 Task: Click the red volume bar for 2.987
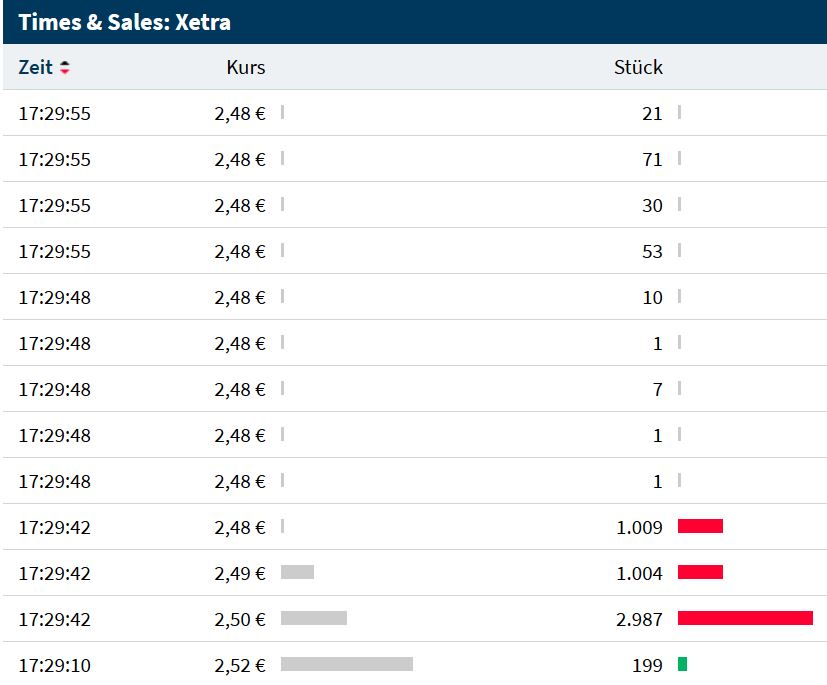(x=745, y=618)
